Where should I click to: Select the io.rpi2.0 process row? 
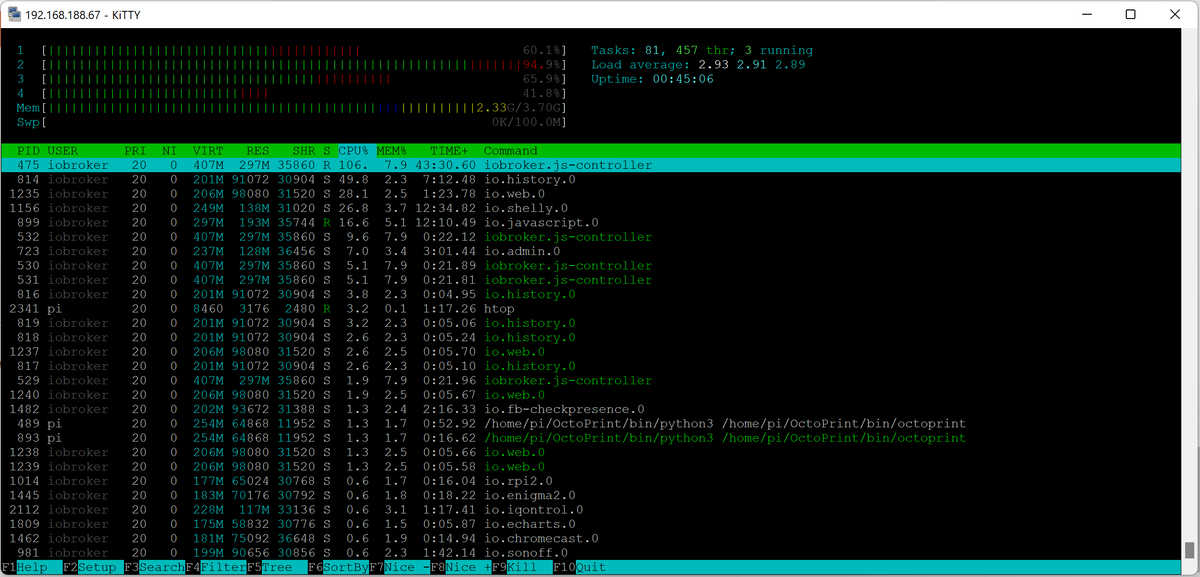click(591, 481)
